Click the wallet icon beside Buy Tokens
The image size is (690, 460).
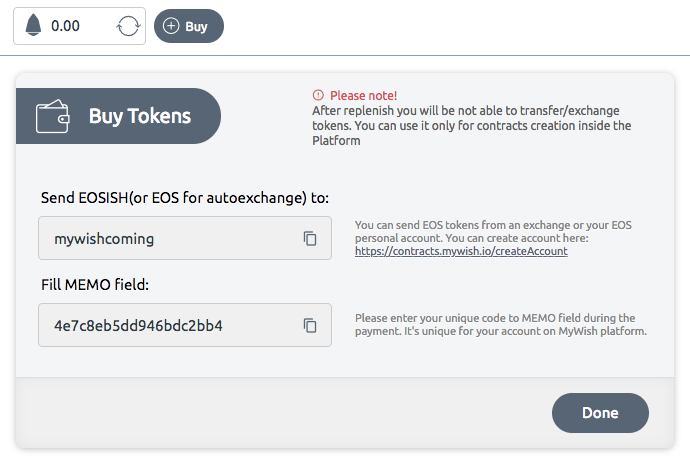(x=52, y=116)
